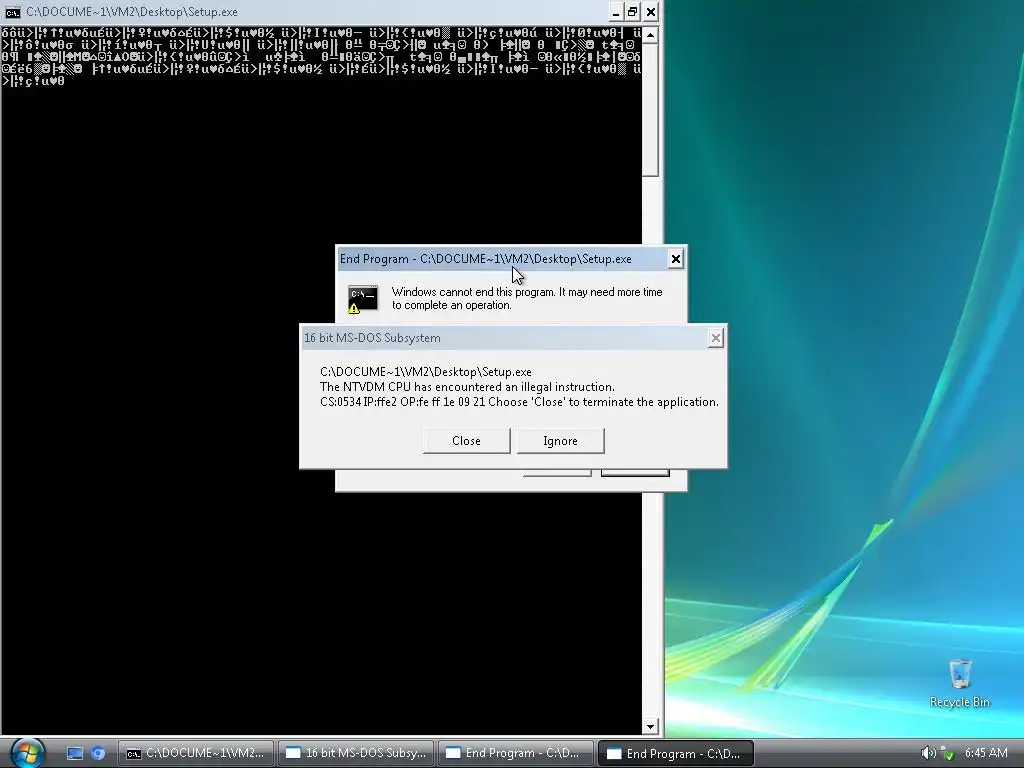
Task: Click the green shield tray icon
Action: [x=948, y=753]
